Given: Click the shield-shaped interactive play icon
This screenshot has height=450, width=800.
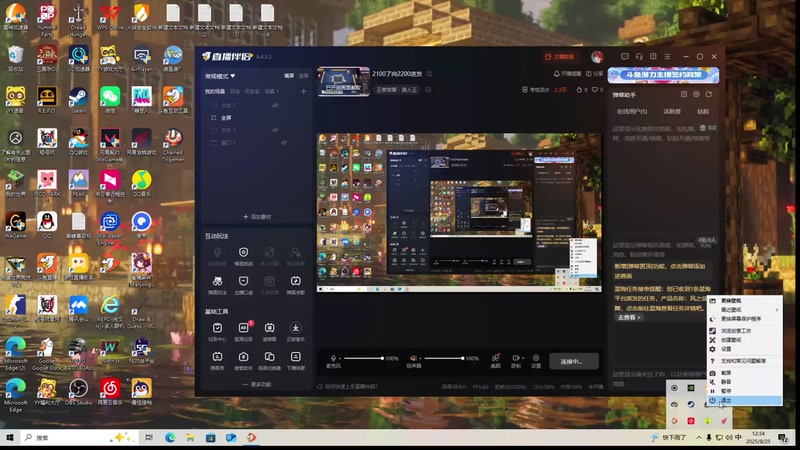Looking at the screenshot, I should [243, 252].
